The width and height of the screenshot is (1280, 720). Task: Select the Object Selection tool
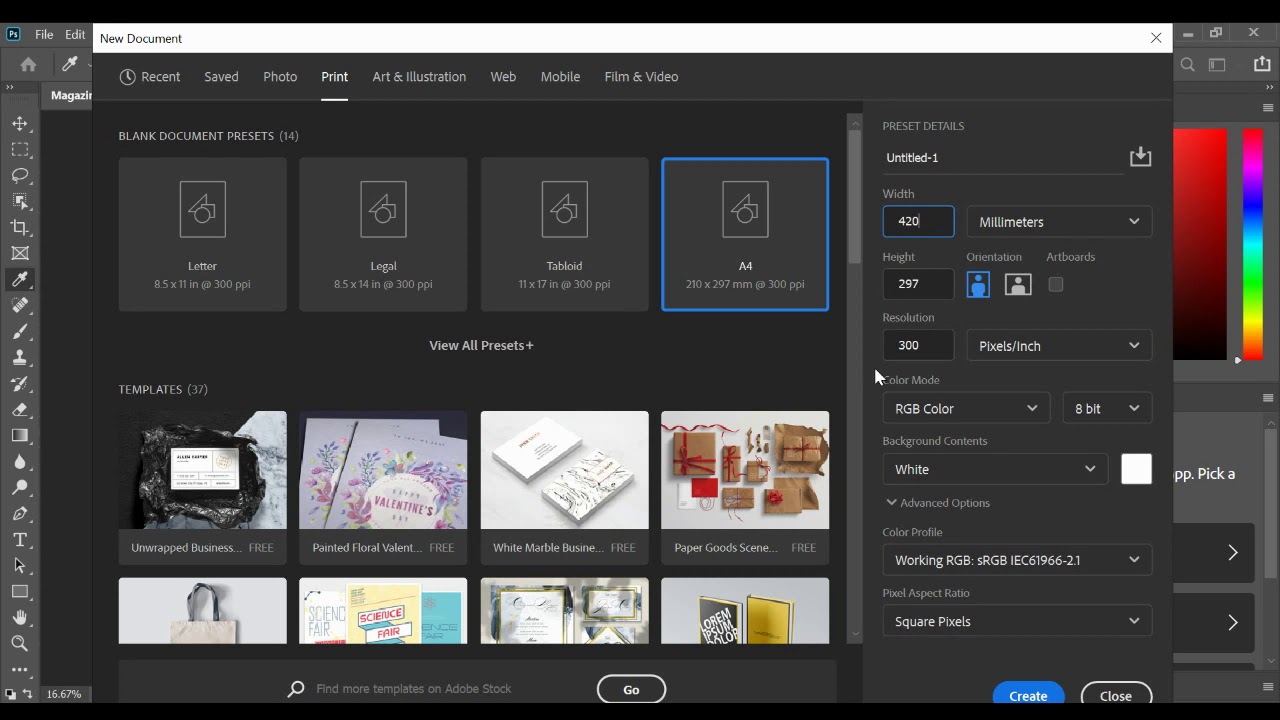coord(20,201)
